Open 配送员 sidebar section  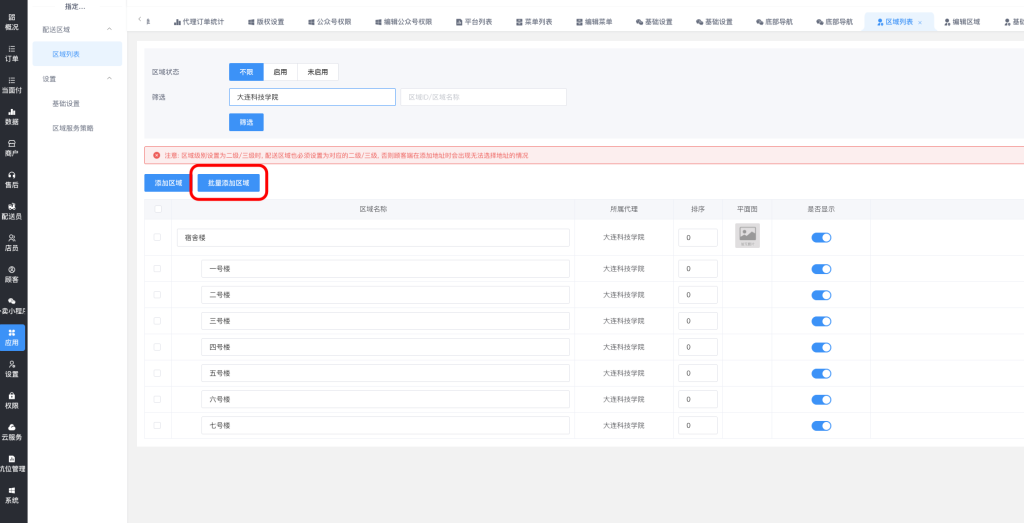pos(12,211)
